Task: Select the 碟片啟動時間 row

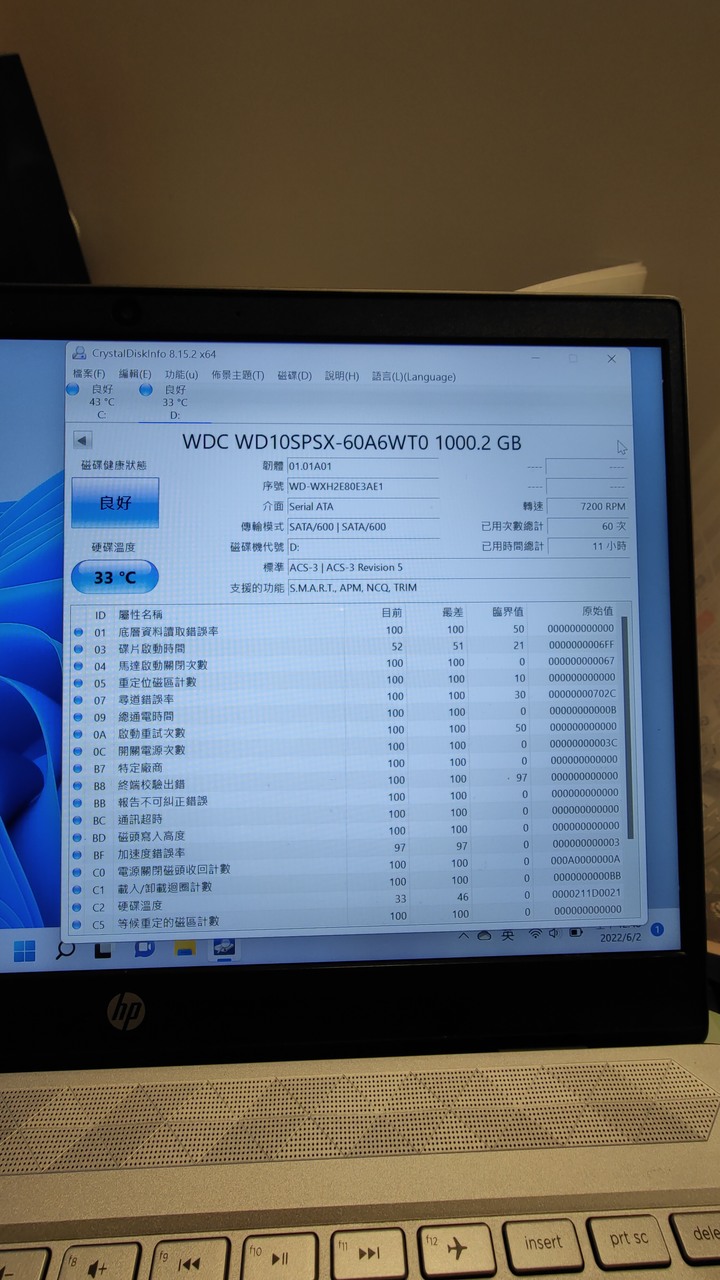Action: (347, 647)
